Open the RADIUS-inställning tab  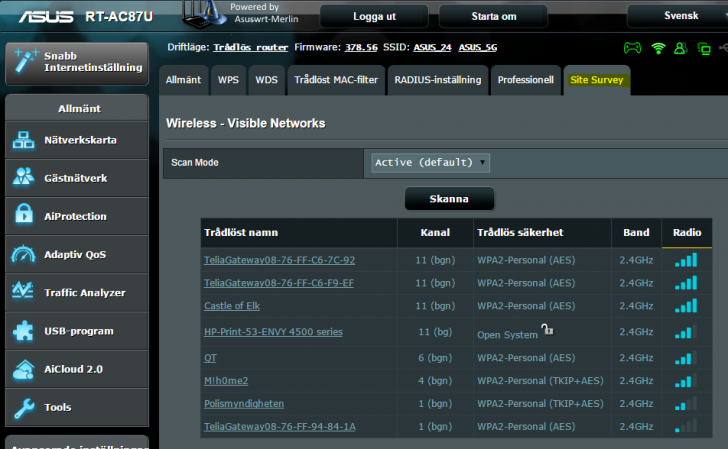(438, 80)
